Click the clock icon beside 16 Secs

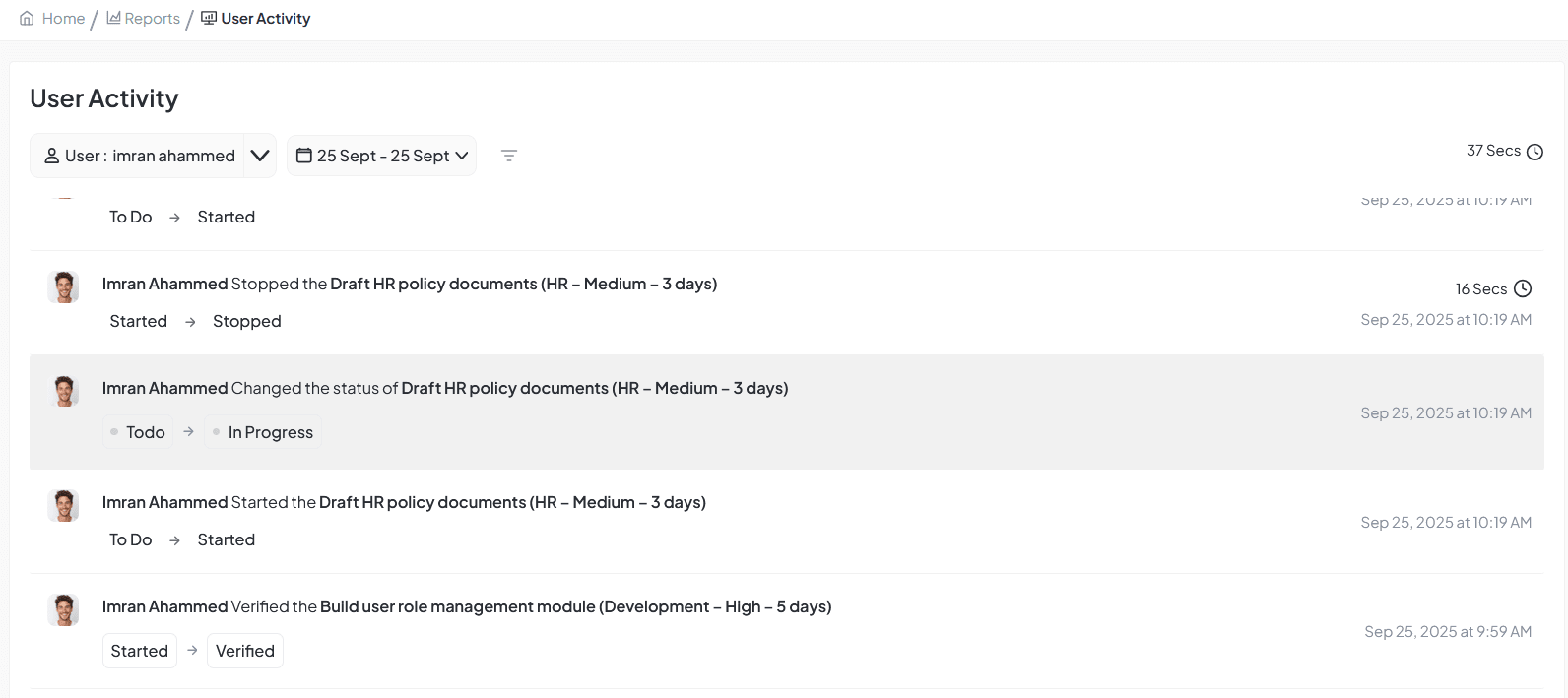coord(1523,288)
